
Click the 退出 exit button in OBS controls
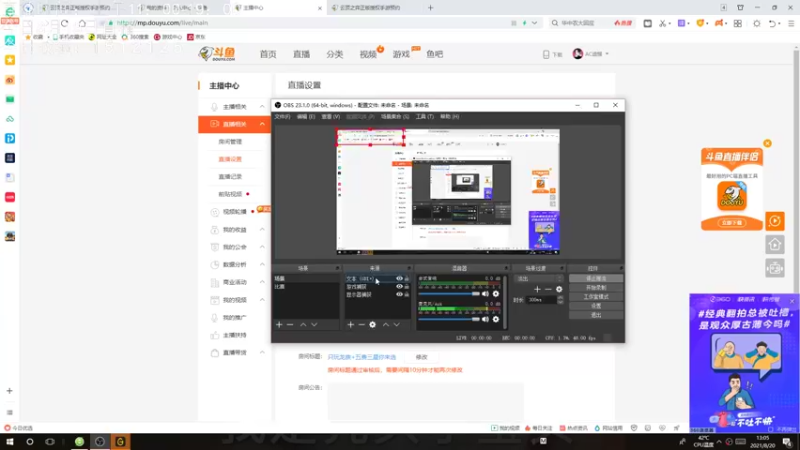click(x=596, y=315)
